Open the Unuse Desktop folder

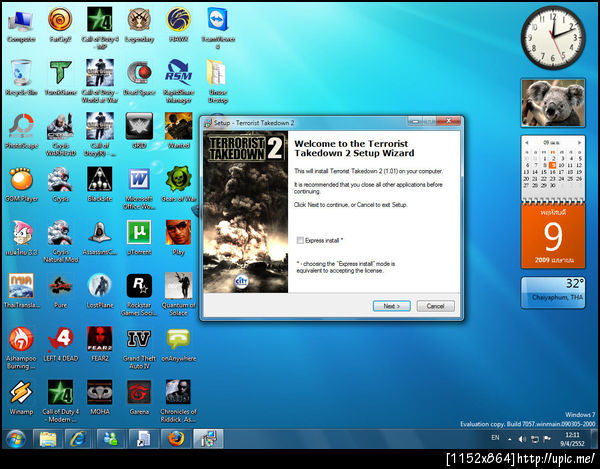[218, 81]
